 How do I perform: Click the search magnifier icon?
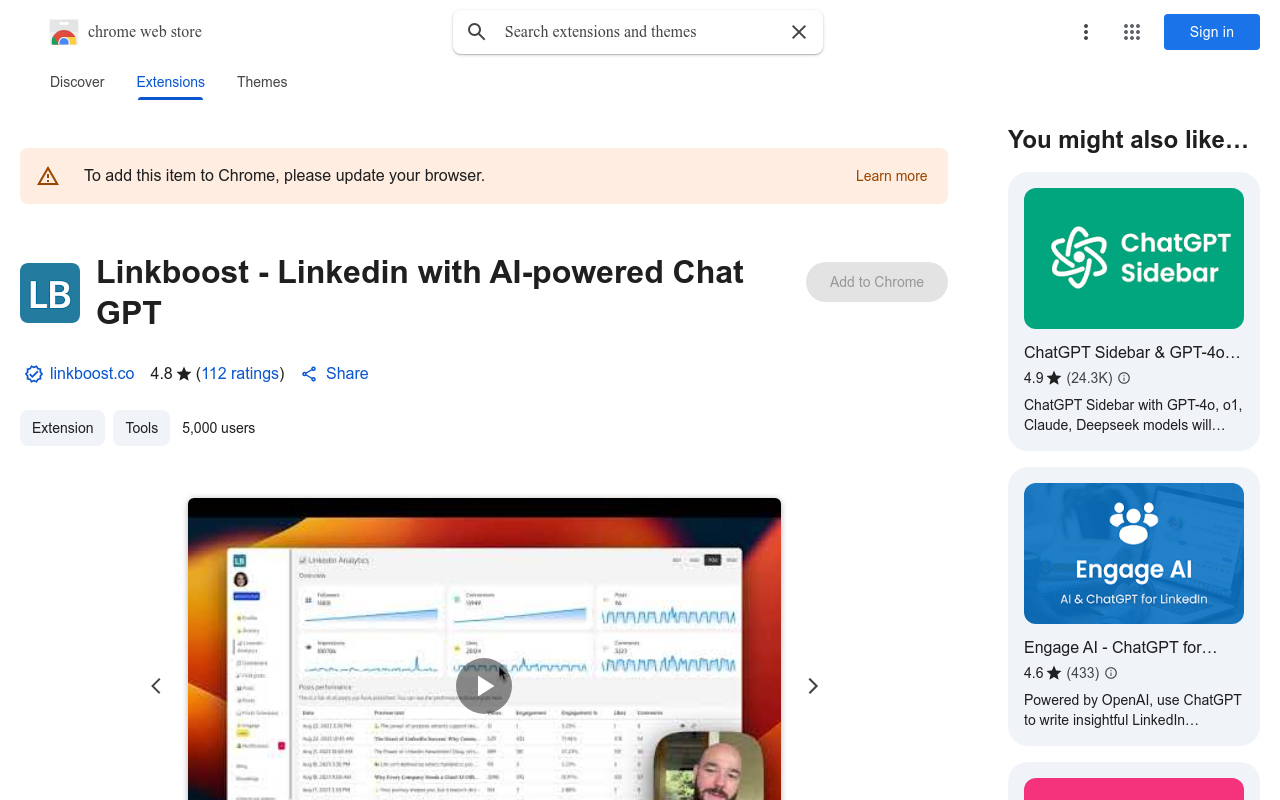pos(477,32)
